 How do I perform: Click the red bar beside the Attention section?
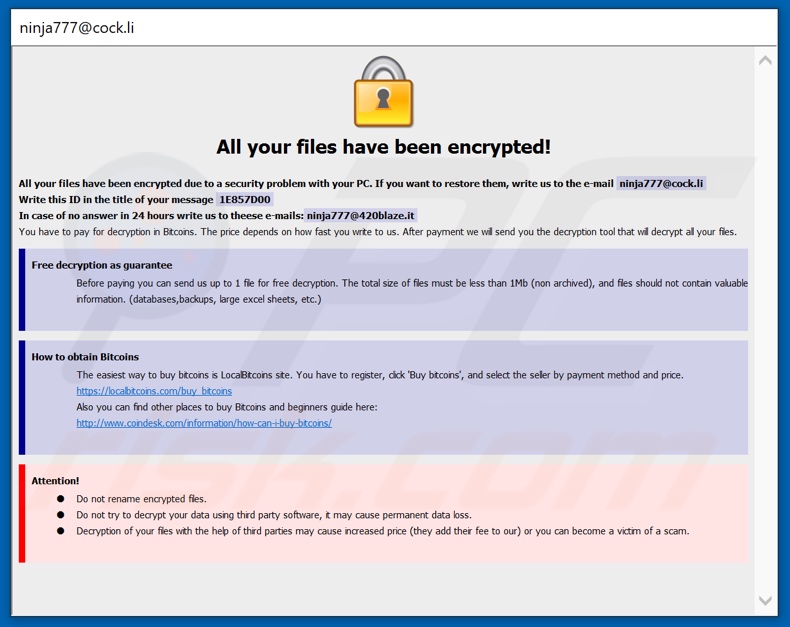point(22,513)
